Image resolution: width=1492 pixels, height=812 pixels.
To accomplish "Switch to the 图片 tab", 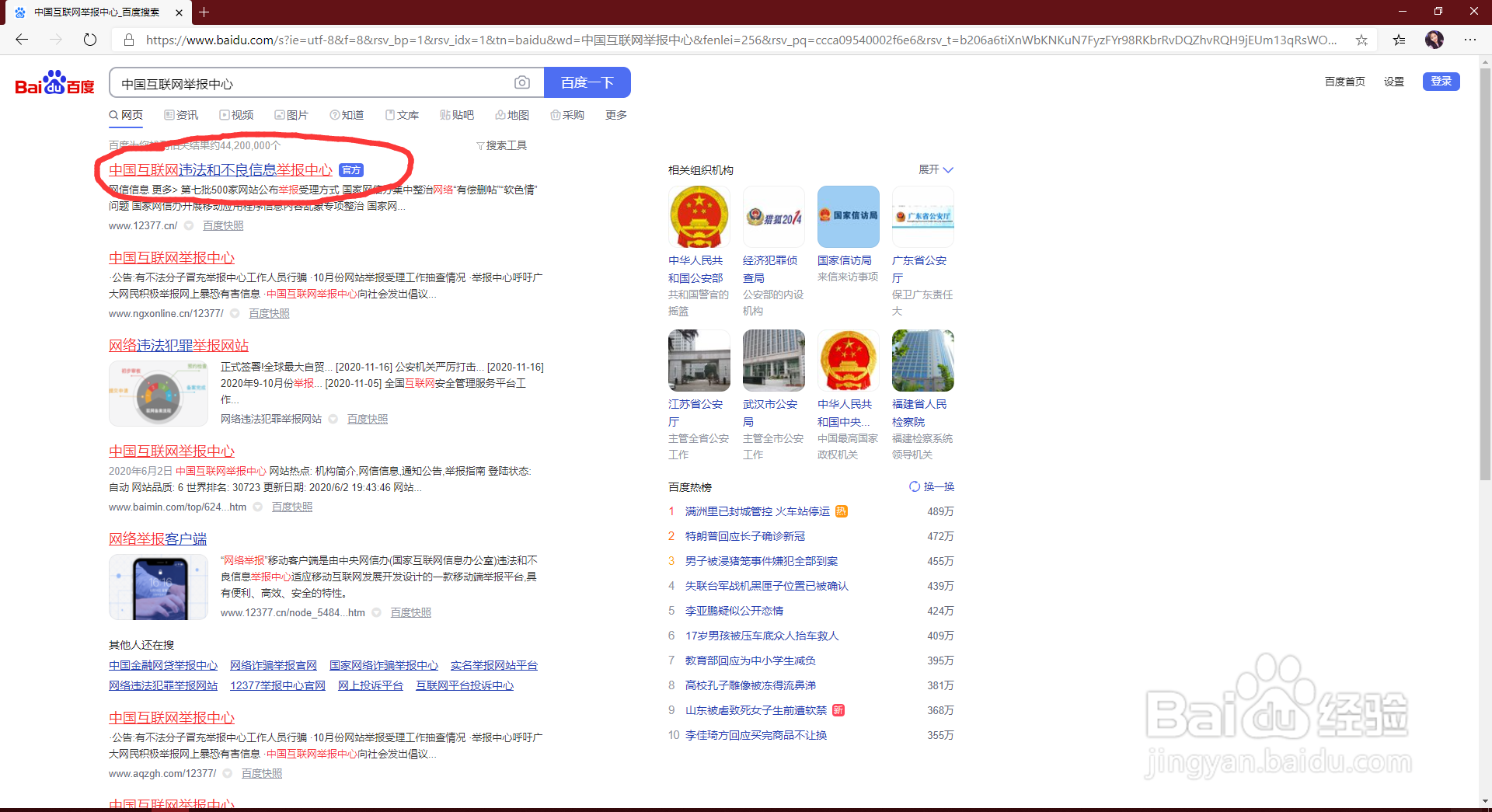I will click(x=291, y=115).
